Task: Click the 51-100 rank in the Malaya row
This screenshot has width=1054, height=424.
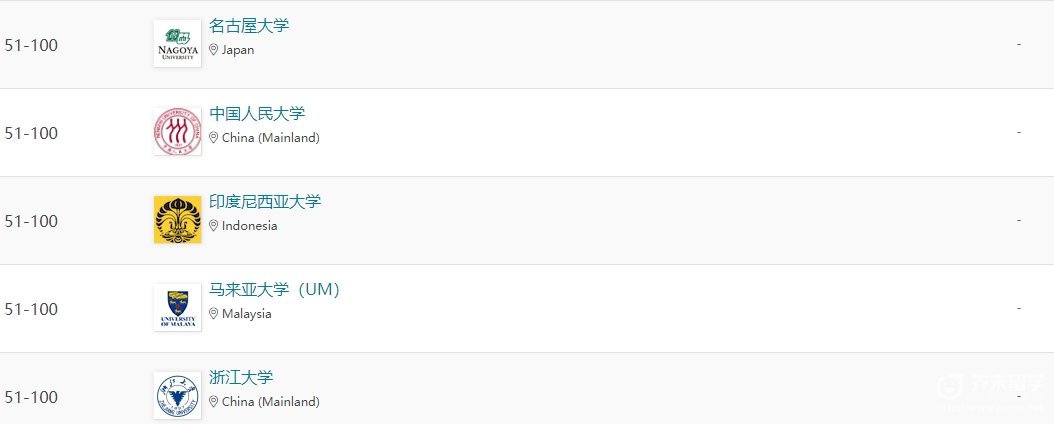Action: pyautogui.click(x=32, y=309)
